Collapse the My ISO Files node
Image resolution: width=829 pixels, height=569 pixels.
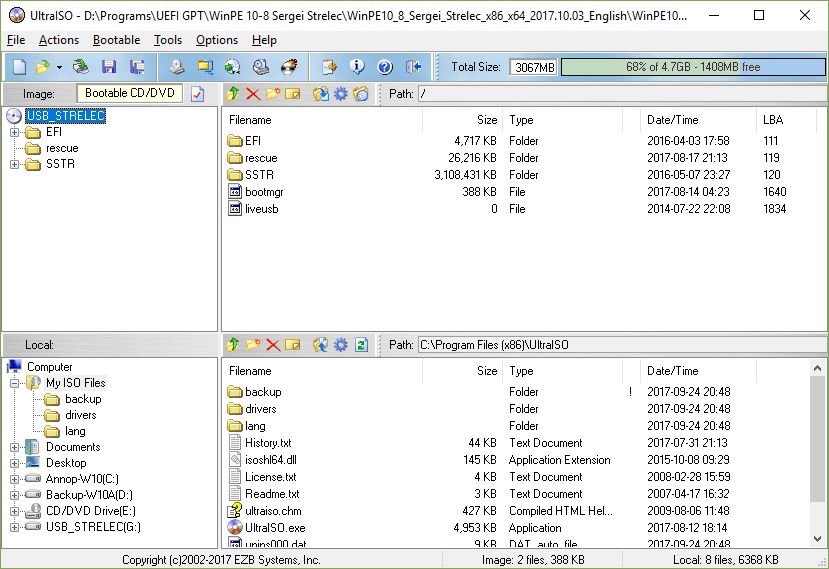point(15,383)
